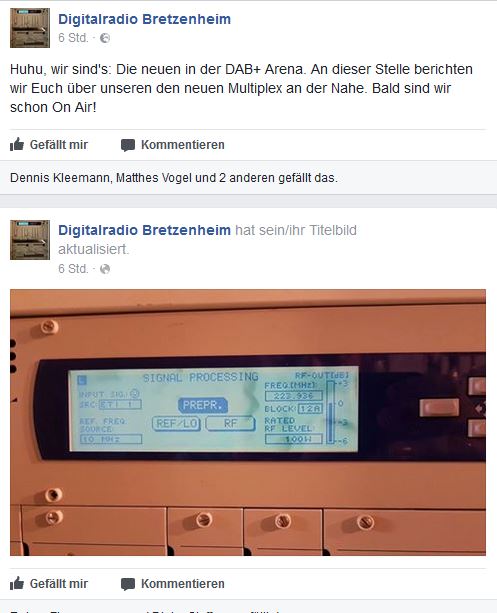Click the Titelbild link in second post
Viewport: 497px width, 613px height.
333,230
